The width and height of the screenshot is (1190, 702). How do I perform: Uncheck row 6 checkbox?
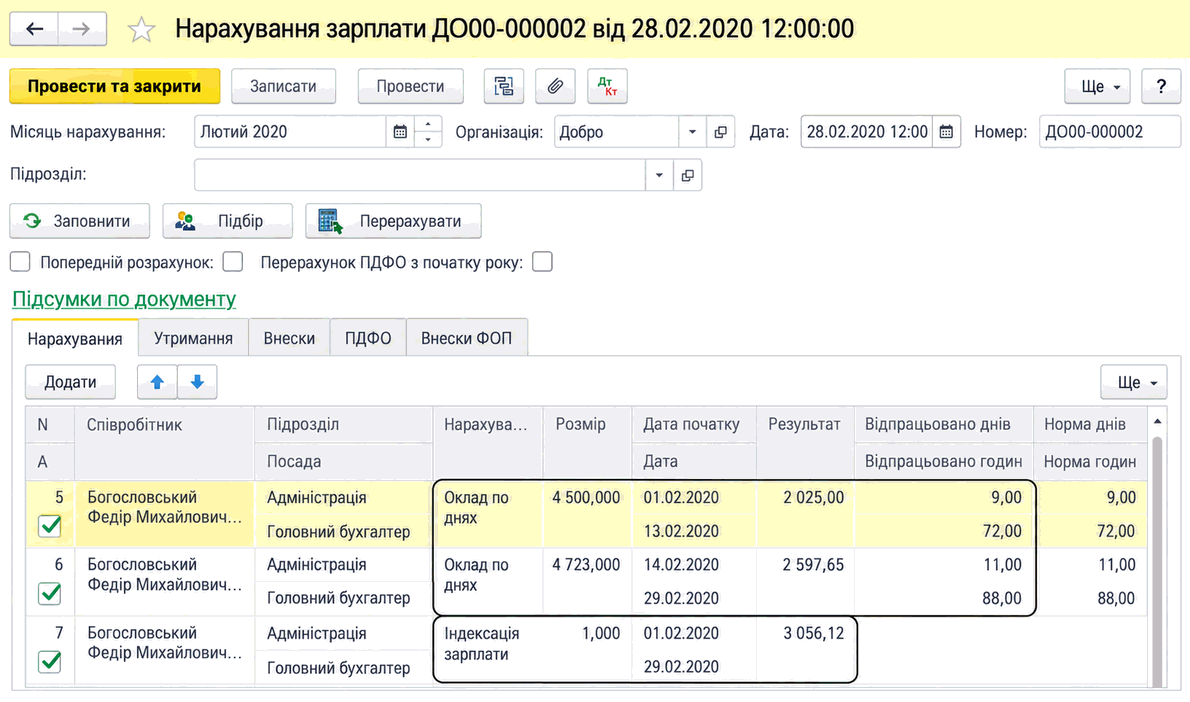(x=50, y=593)
